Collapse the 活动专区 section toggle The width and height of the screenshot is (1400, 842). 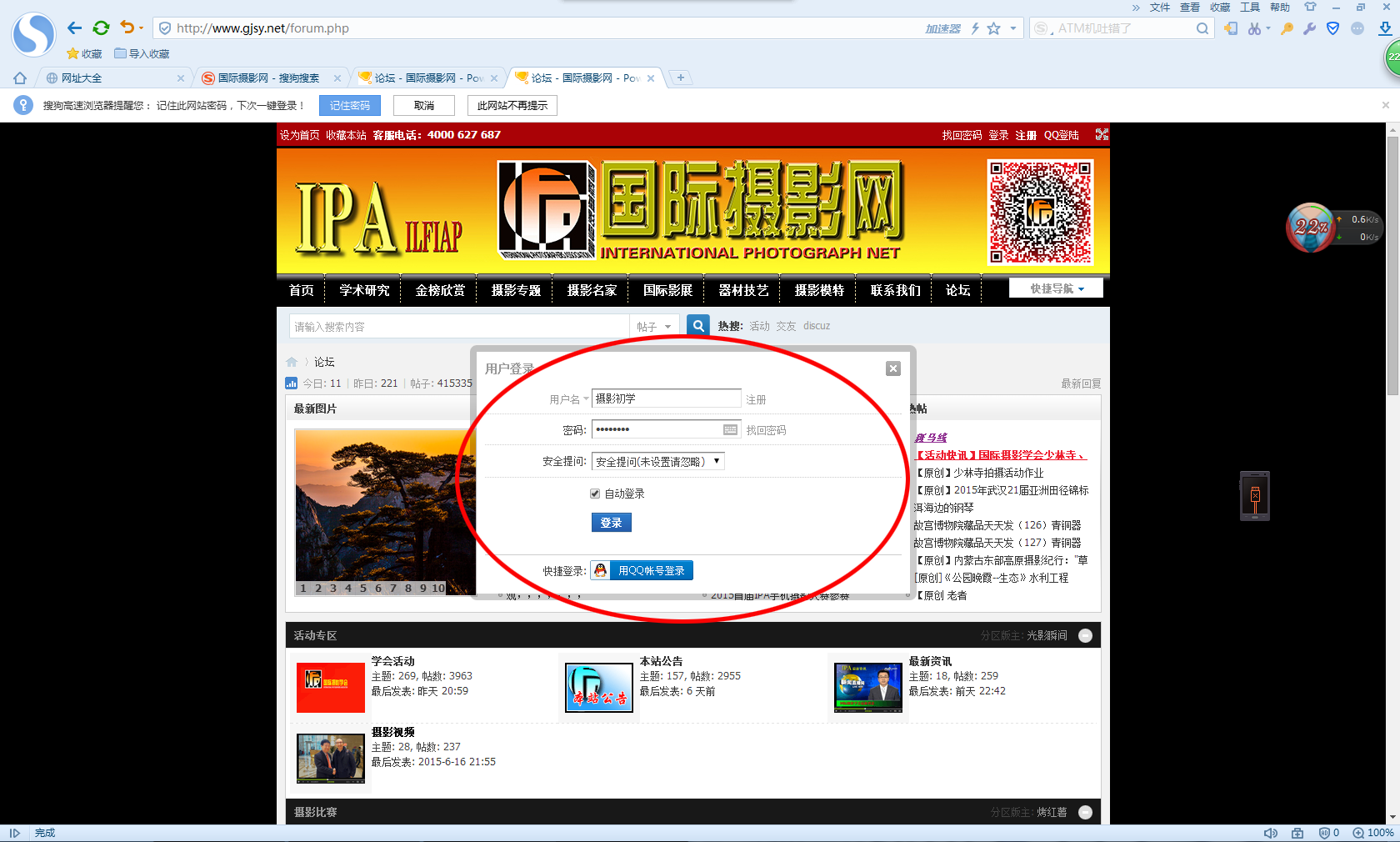[x=1085, y=635]
